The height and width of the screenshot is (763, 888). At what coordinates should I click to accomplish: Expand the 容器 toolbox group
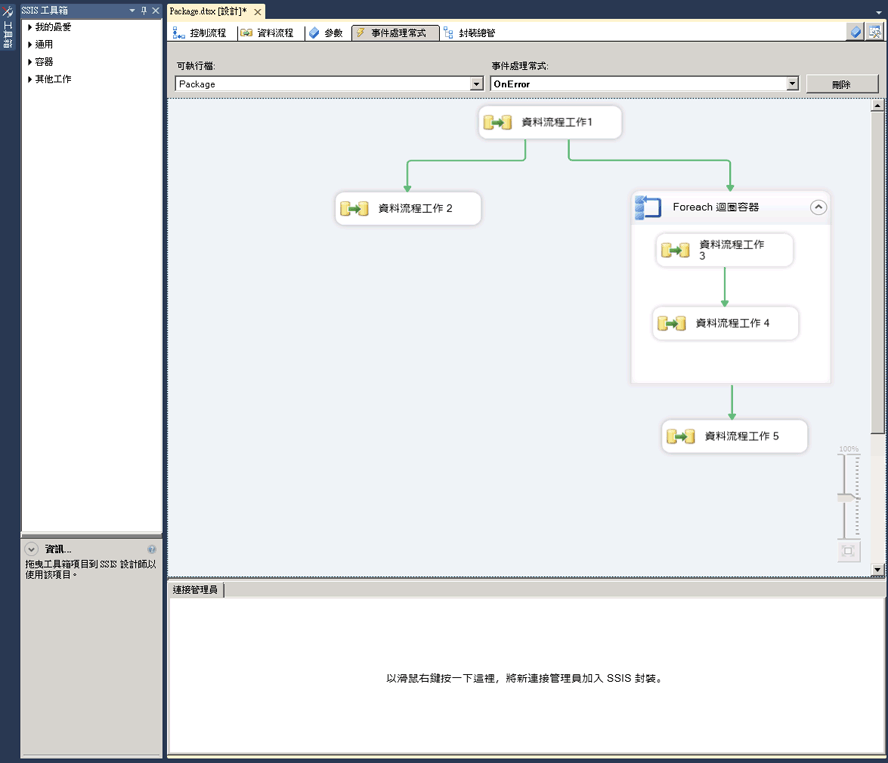click(x=29, y=62)
